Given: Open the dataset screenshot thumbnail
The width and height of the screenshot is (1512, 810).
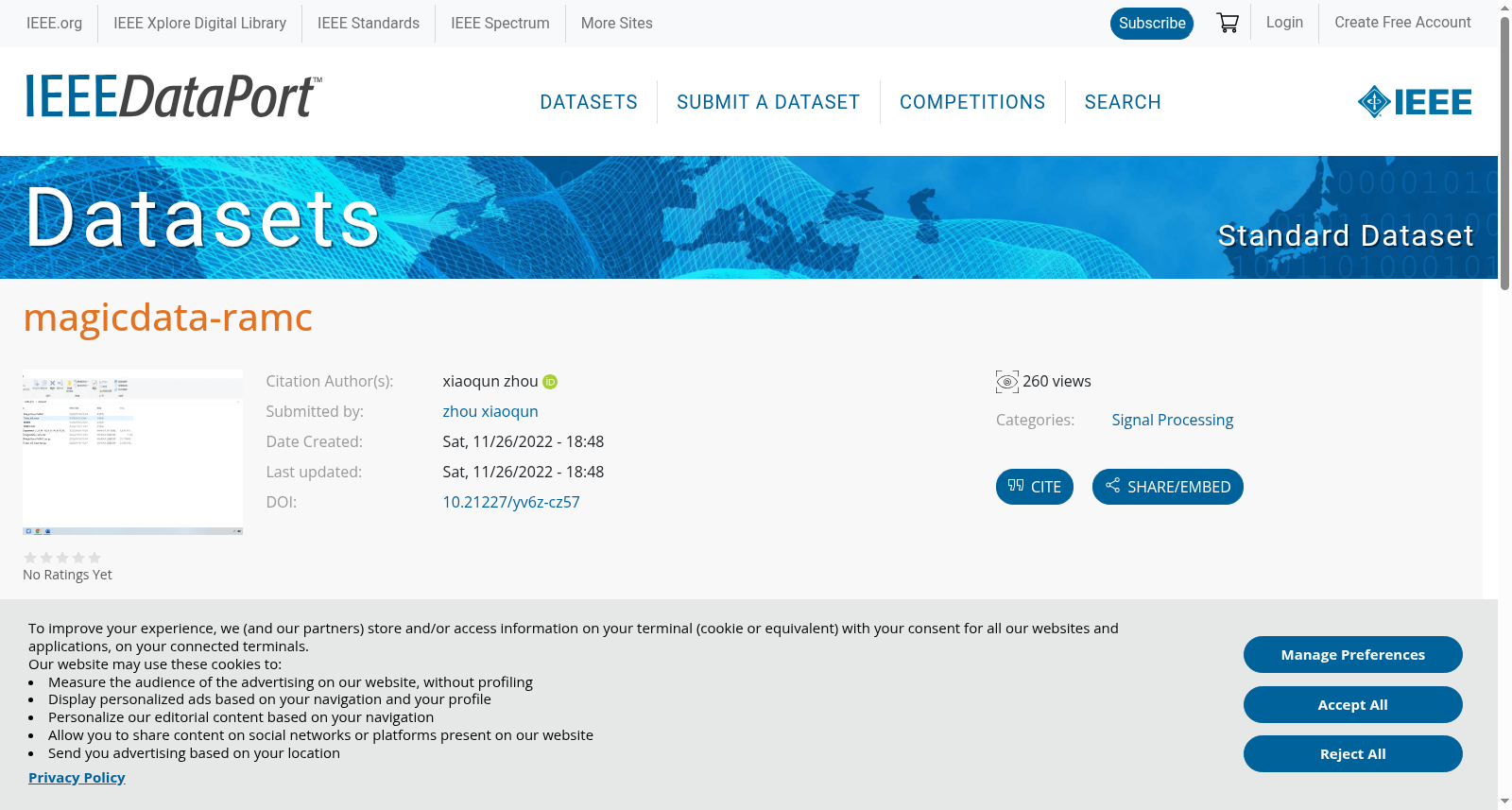Looking at the screenshot, I should (132, 453).
